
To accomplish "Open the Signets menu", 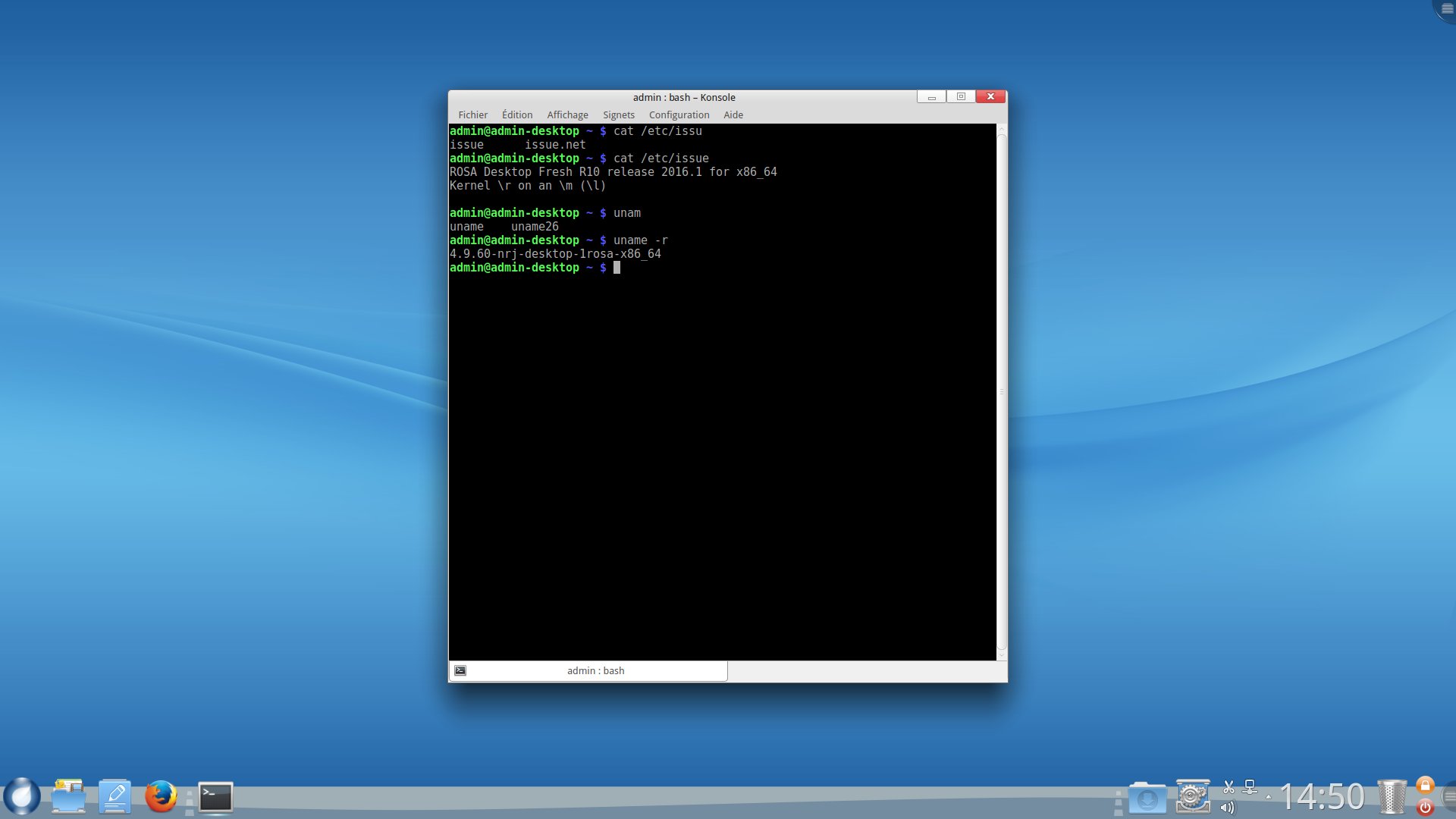I will click(618, 115).
